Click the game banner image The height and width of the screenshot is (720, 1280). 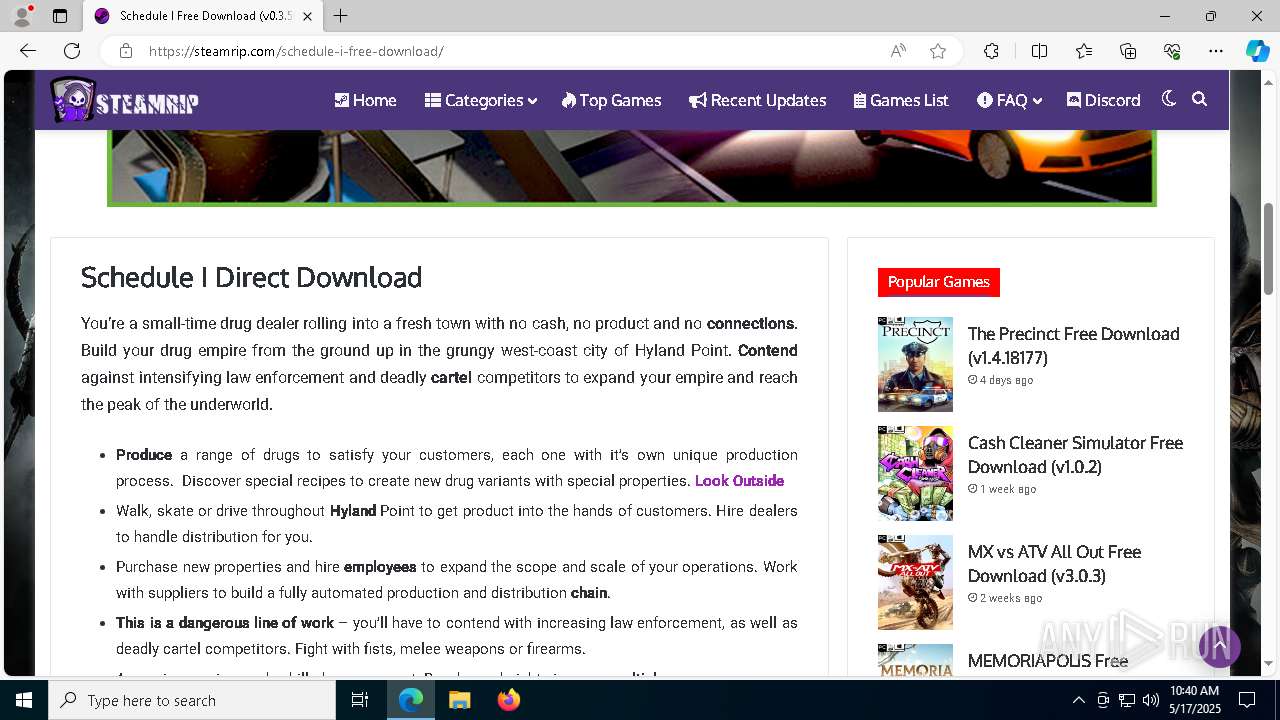point(632,167)
